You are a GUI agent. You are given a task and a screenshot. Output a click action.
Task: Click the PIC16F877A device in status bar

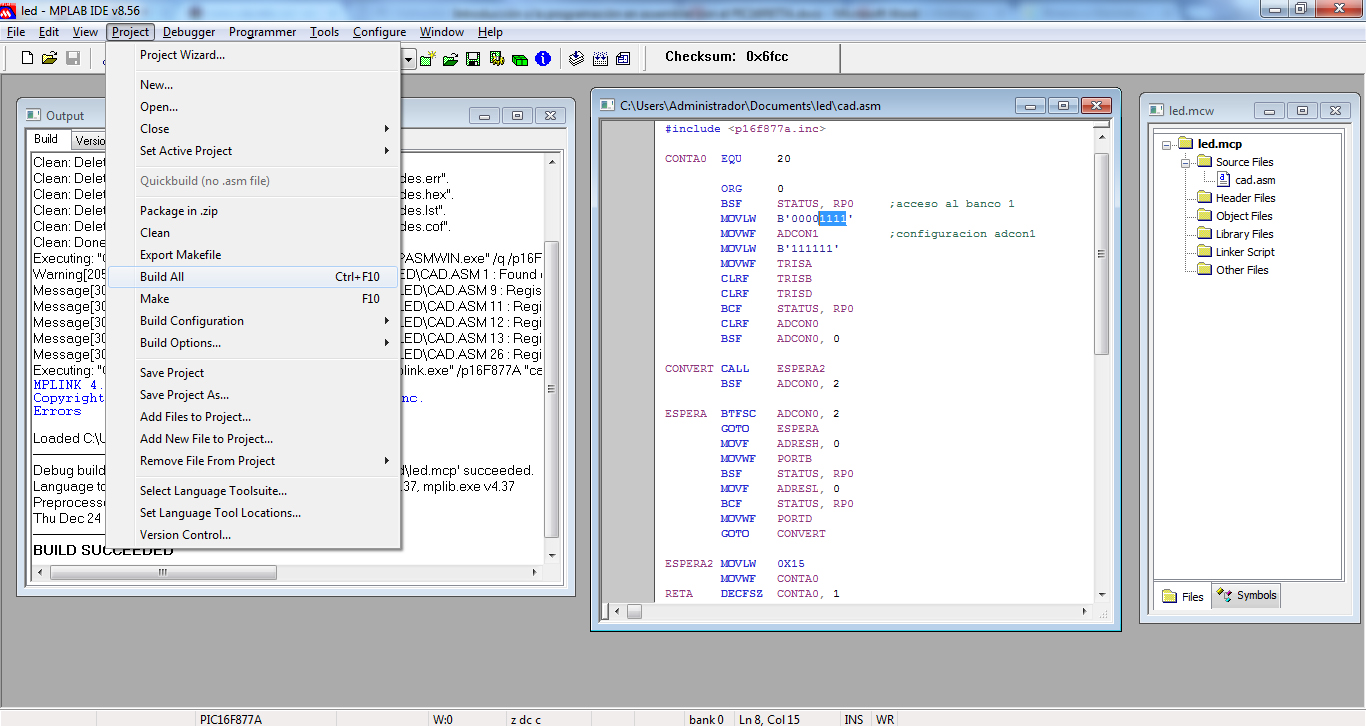[x=231, y=719]
